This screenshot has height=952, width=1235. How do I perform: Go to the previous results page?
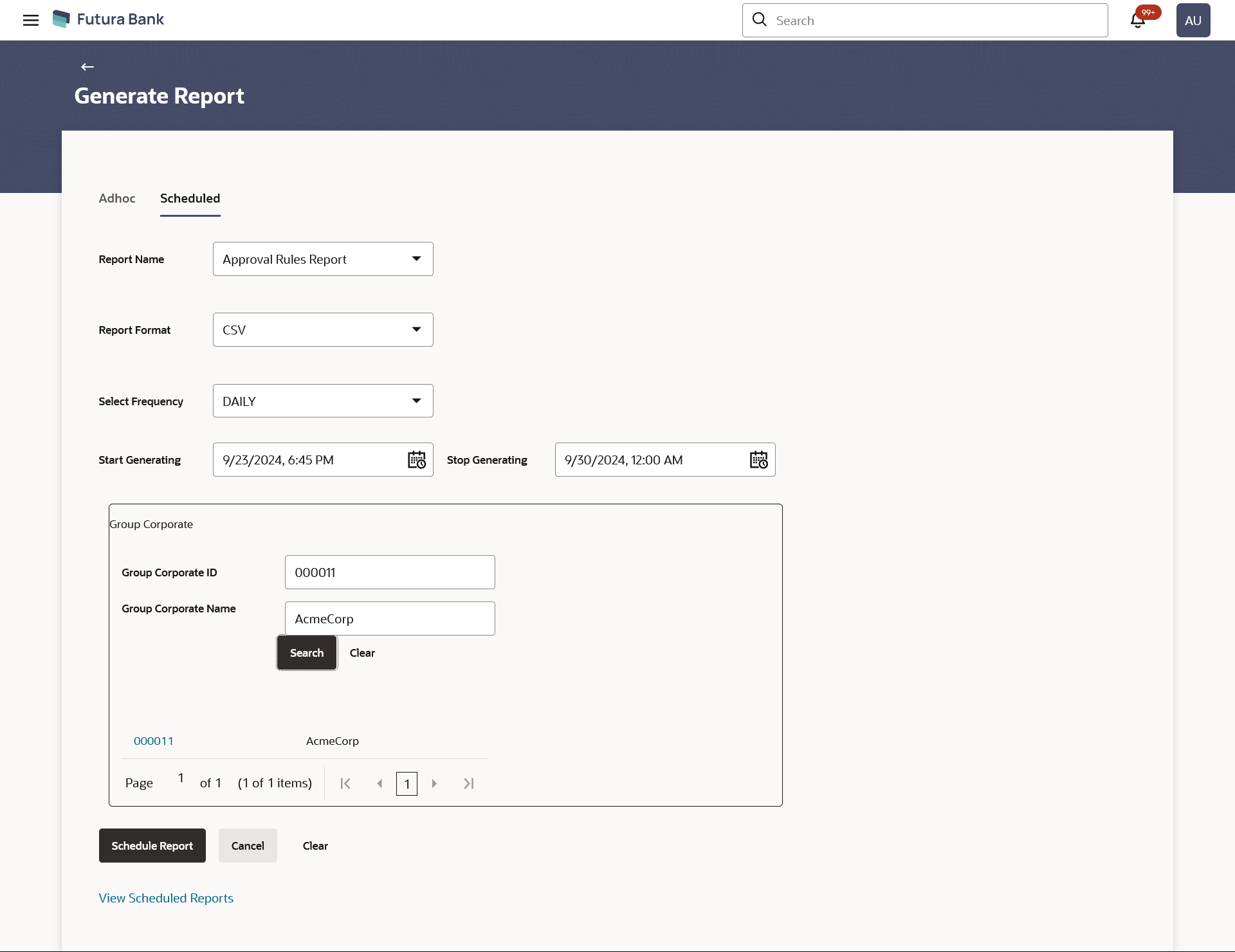tap(380, 783)
